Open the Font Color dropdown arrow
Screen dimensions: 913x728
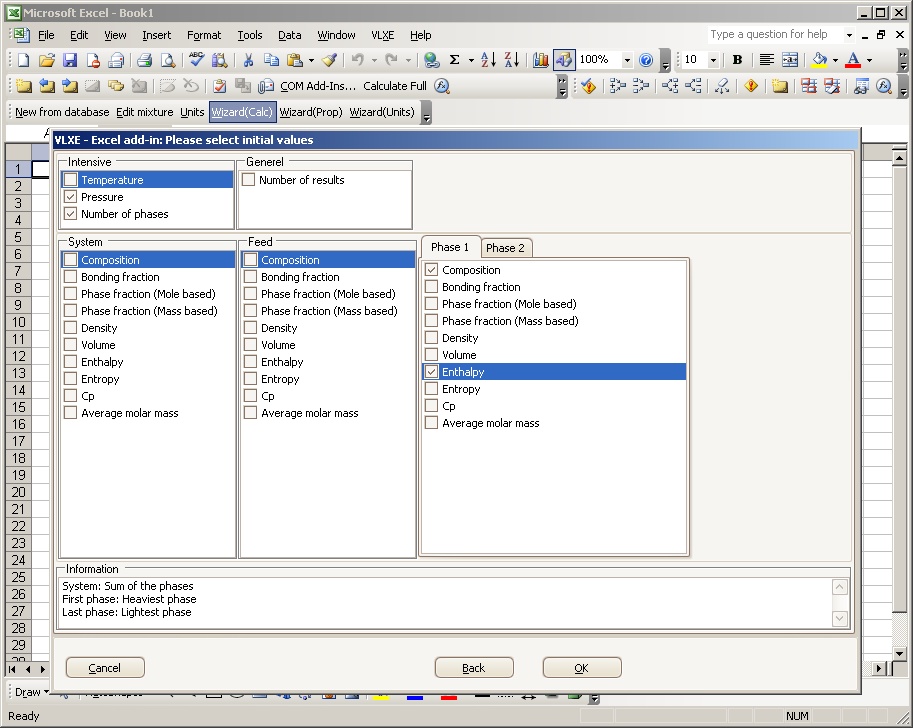869,60
